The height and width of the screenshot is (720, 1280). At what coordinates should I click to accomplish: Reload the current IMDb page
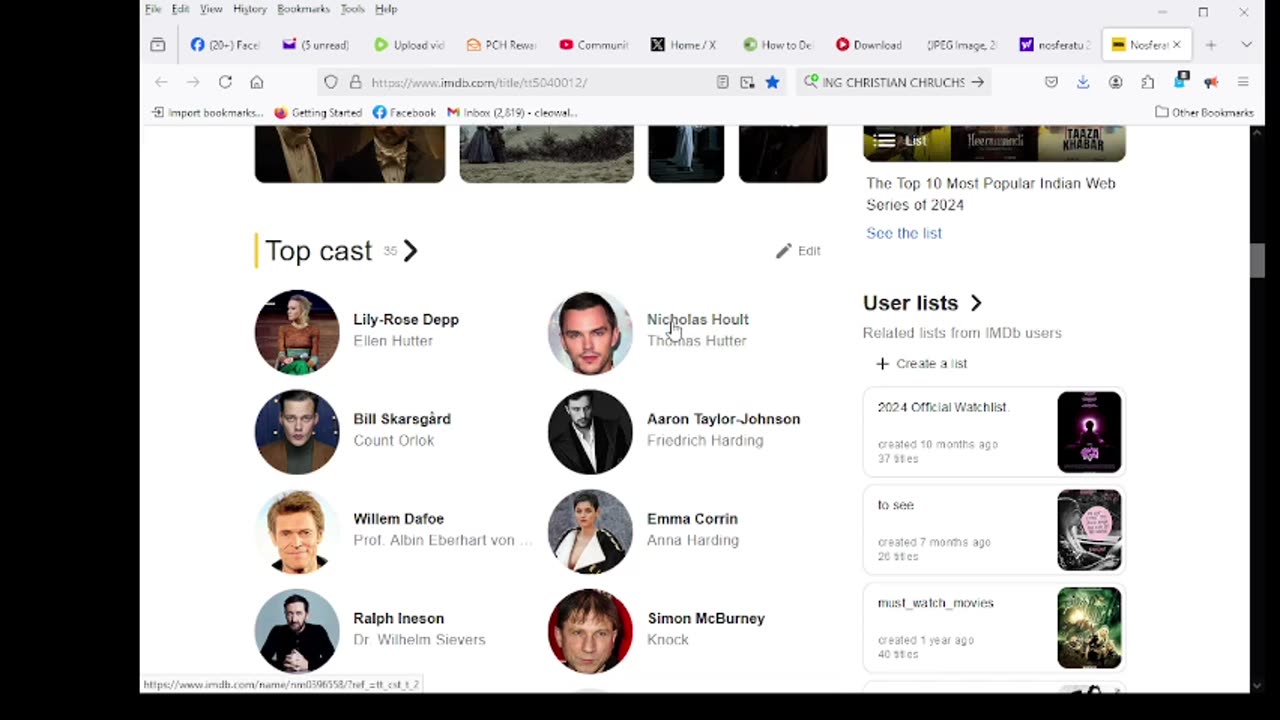[x=225, y=82]
